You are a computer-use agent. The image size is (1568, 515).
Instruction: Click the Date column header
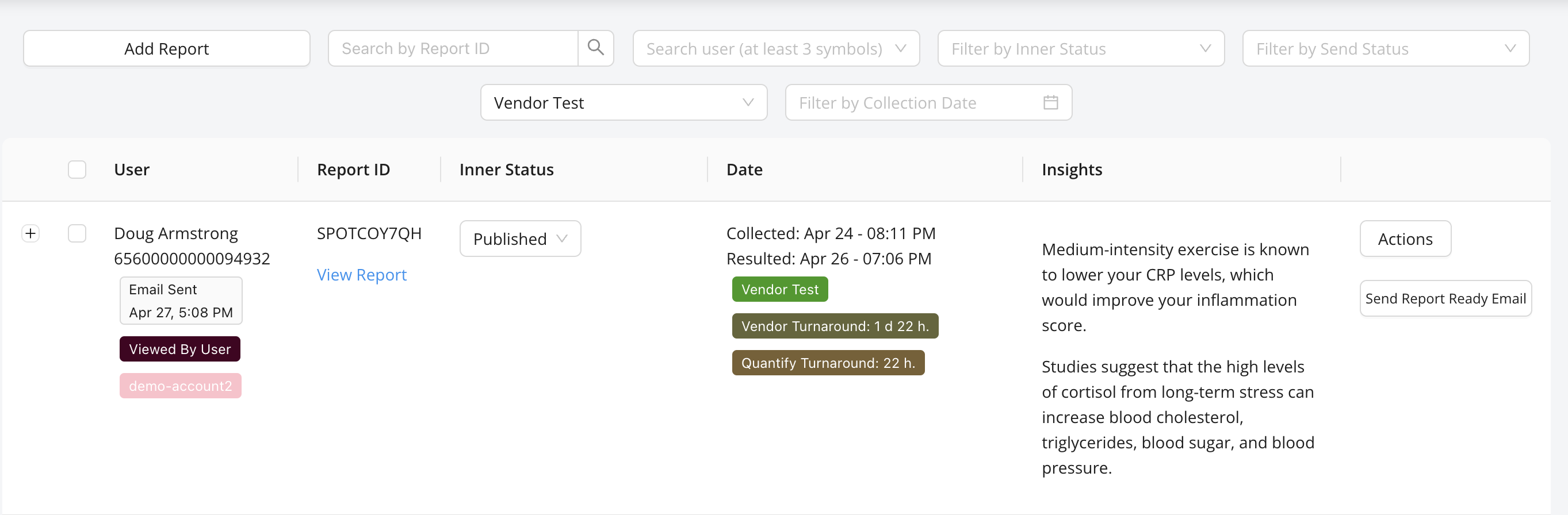744,170
